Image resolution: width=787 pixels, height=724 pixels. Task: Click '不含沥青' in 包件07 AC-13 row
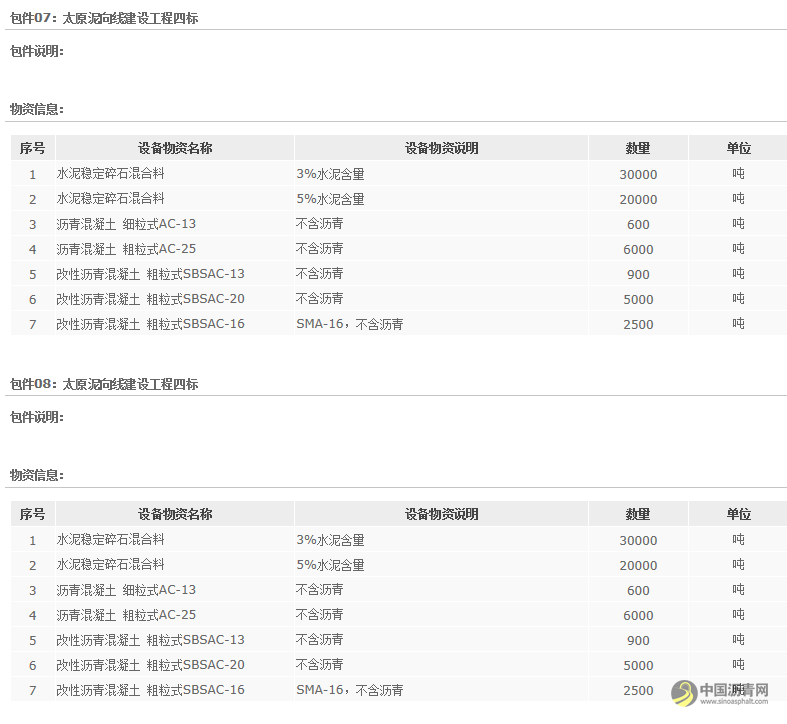(x=320, y=224)
